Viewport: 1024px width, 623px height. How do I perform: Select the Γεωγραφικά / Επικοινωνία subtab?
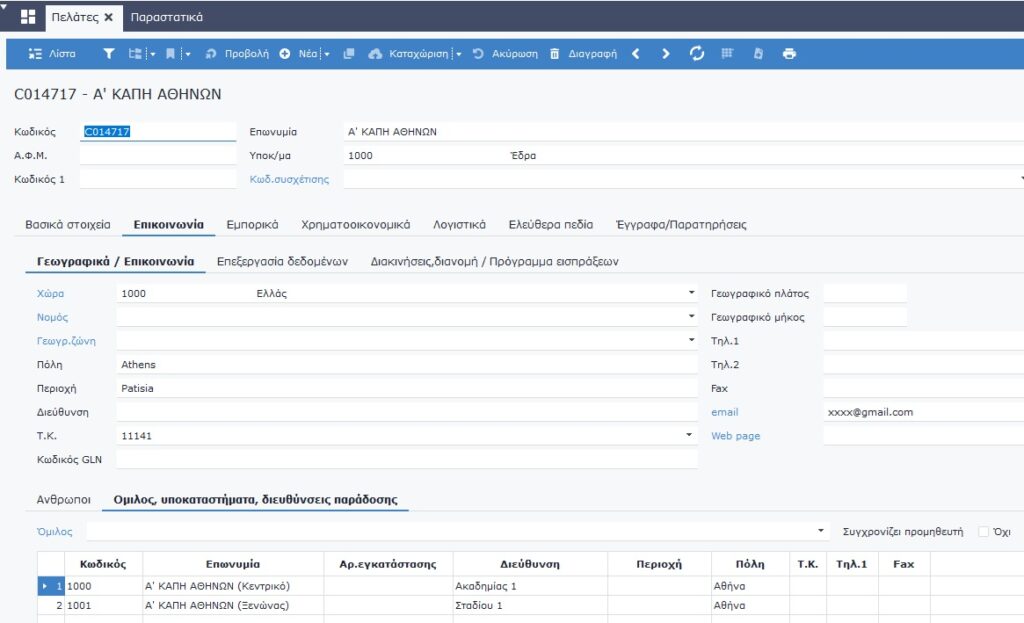[x=116, y=261]
